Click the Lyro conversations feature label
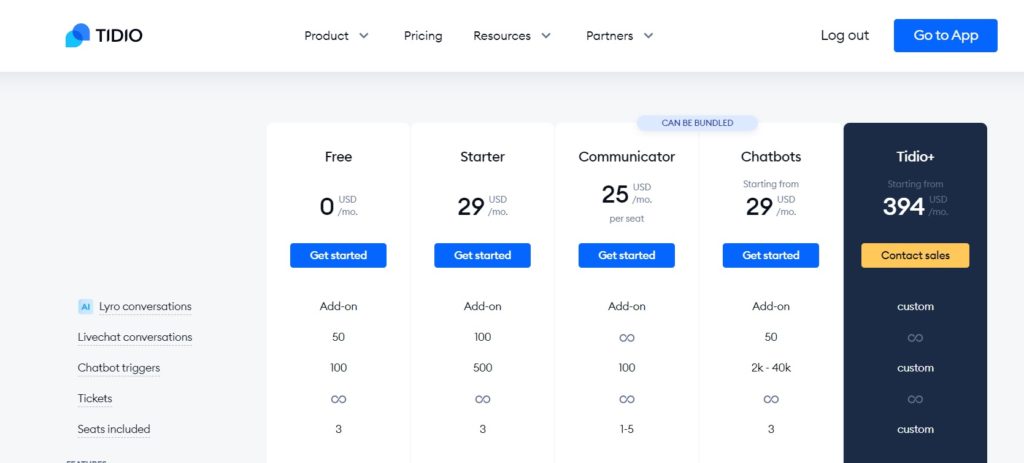 pos(145,306)
